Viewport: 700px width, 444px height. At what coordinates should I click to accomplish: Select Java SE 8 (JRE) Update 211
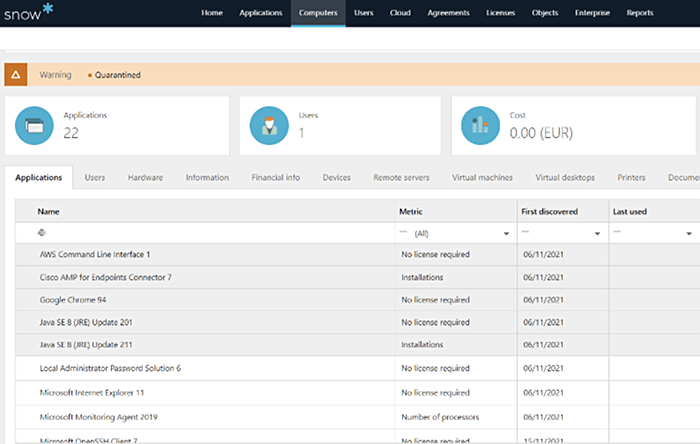(x=357, y=344)
